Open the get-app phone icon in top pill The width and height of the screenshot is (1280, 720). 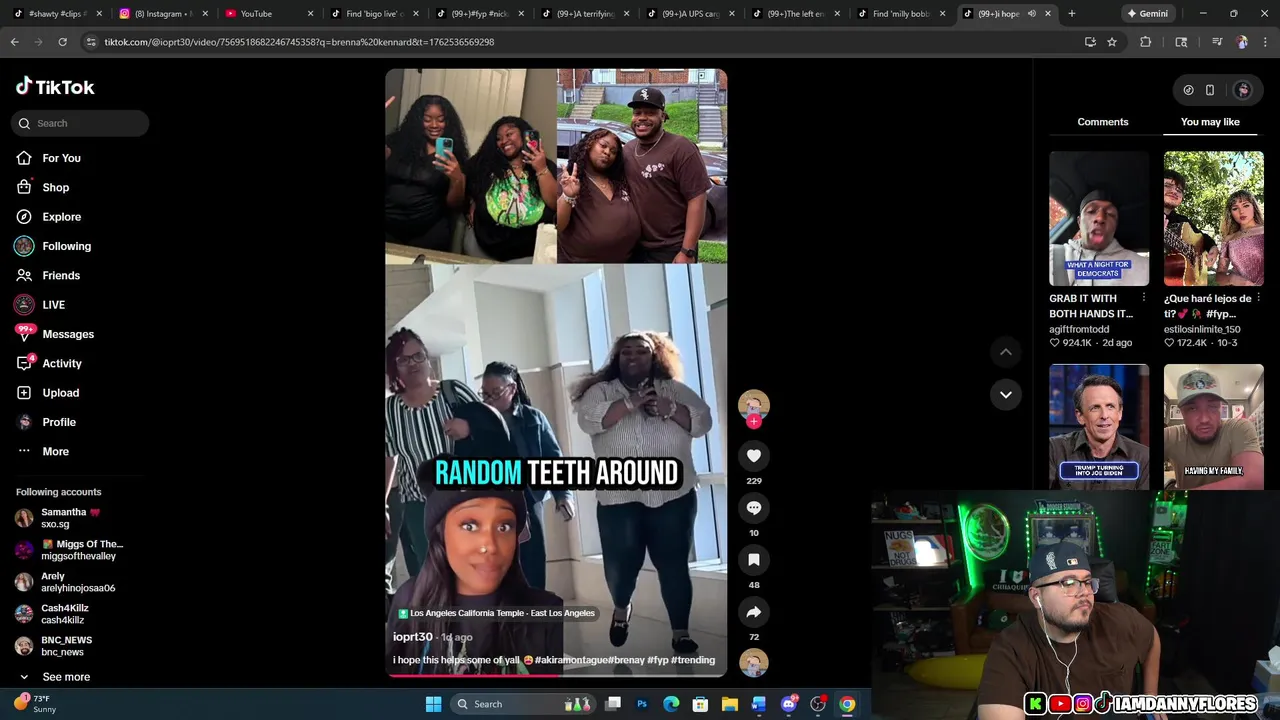(x=1210, y=90)
